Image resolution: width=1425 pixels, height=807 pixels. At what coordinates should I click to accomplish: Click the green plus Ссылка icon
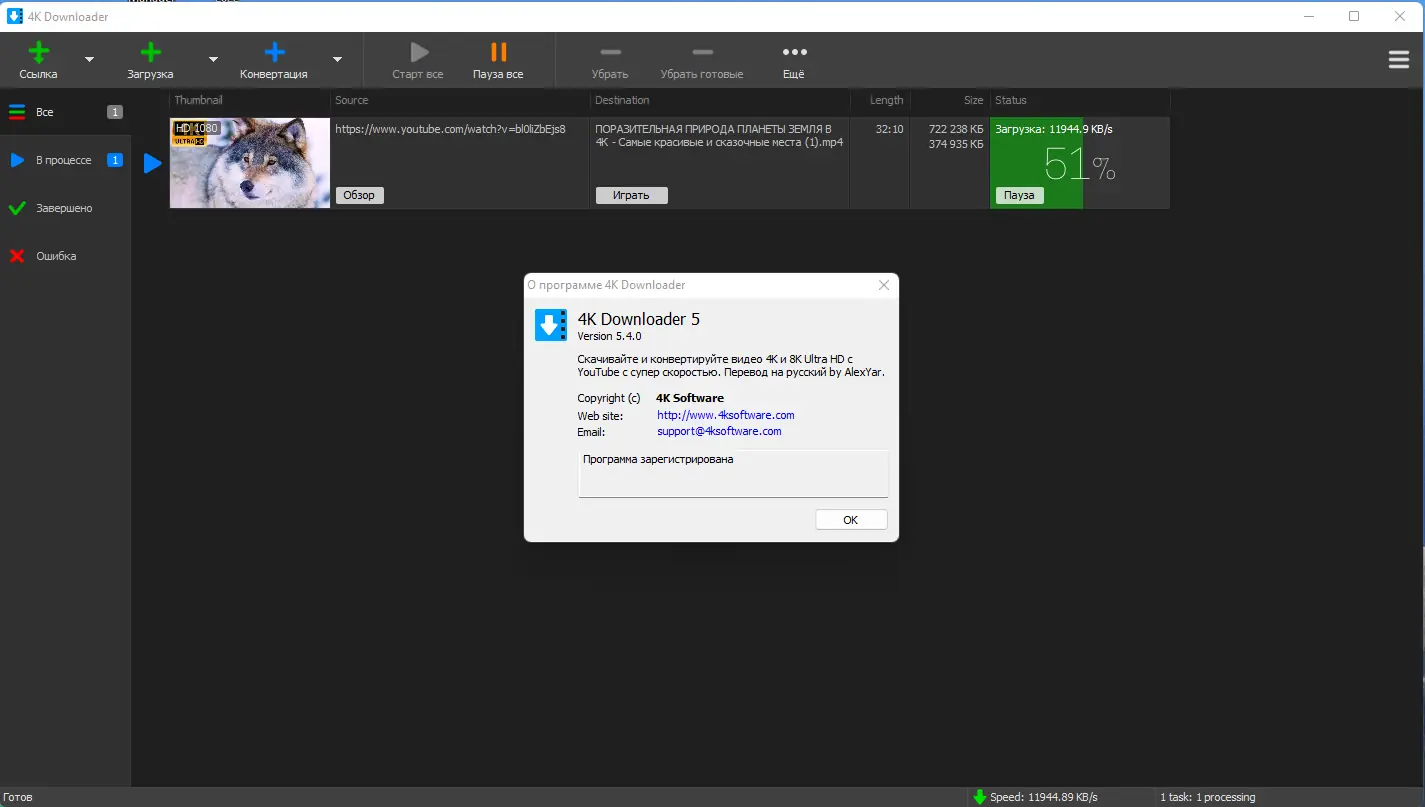pyautogui.click(x=38, y=53)
